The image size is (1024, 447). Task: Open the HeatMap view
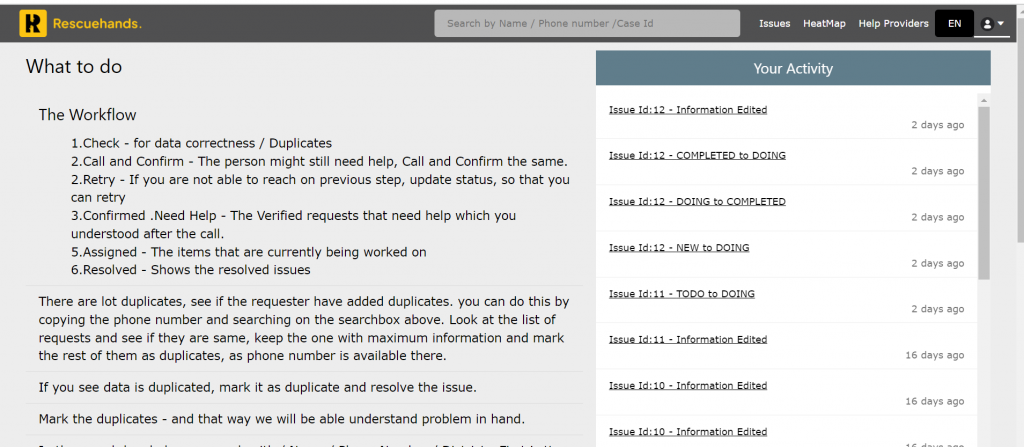tap(824, 23)
